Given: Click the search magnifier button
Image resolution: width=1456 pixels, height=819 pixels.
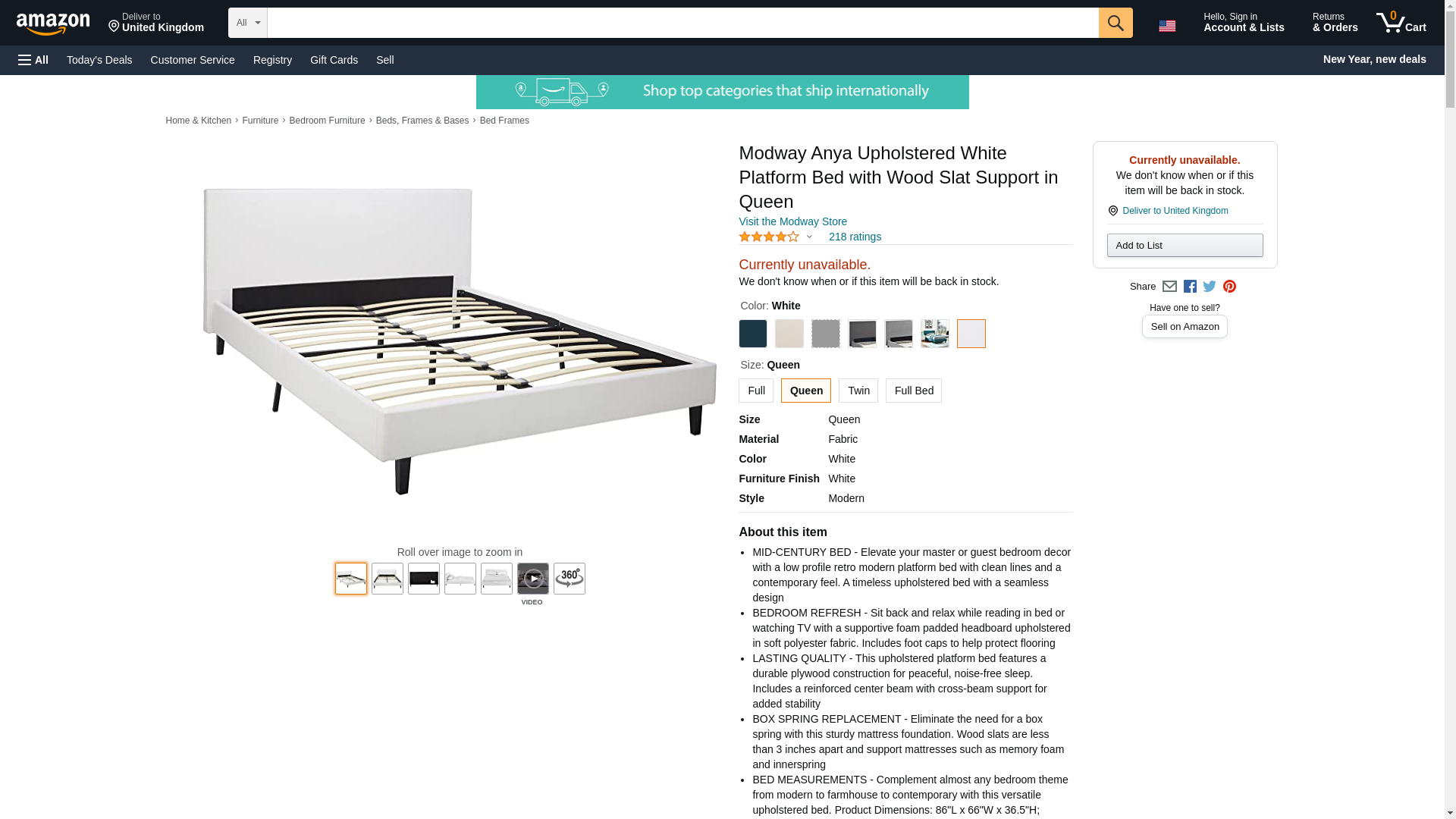Looking at the screenshot, I should [1115, 23].
